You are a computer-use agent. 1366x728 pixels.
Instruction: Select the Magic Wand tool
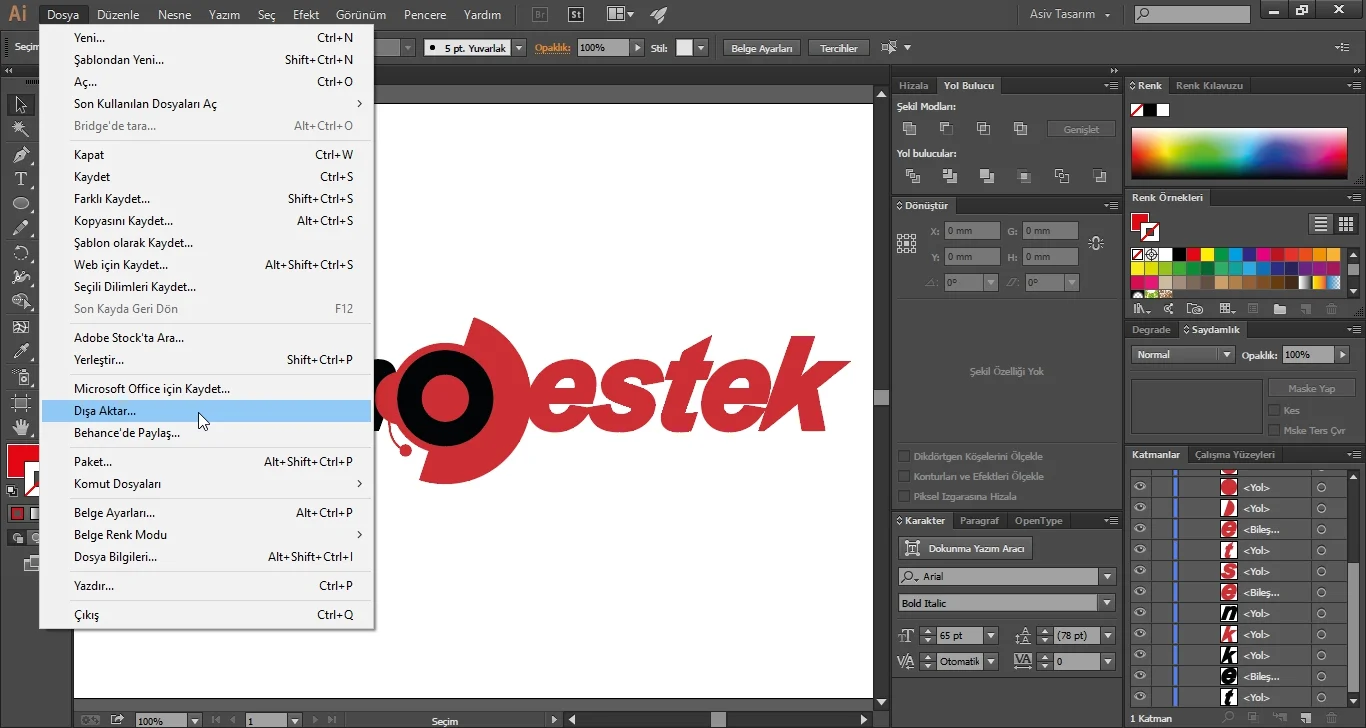tap(20, 129)
